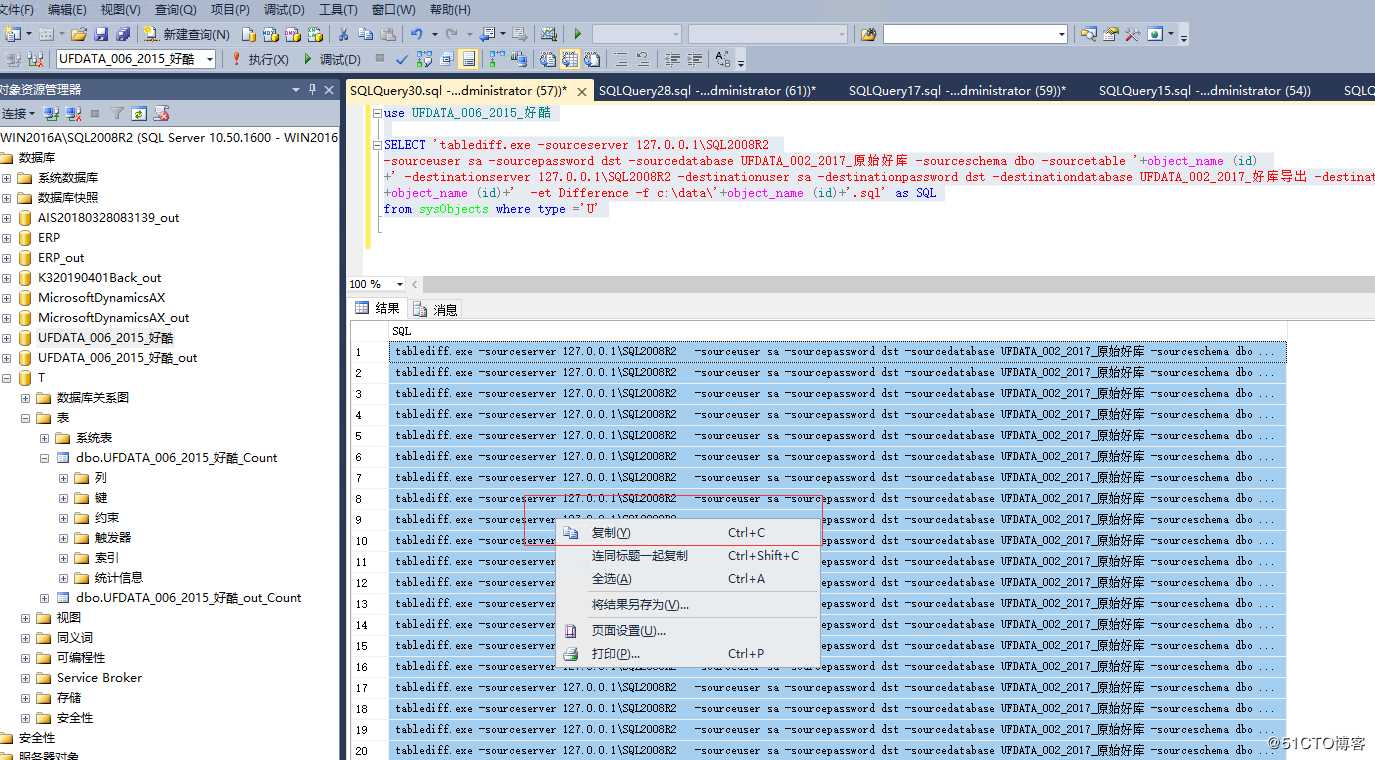
Task: Collapse the 表 (Tables) folder node
Action: click(26, 418)
